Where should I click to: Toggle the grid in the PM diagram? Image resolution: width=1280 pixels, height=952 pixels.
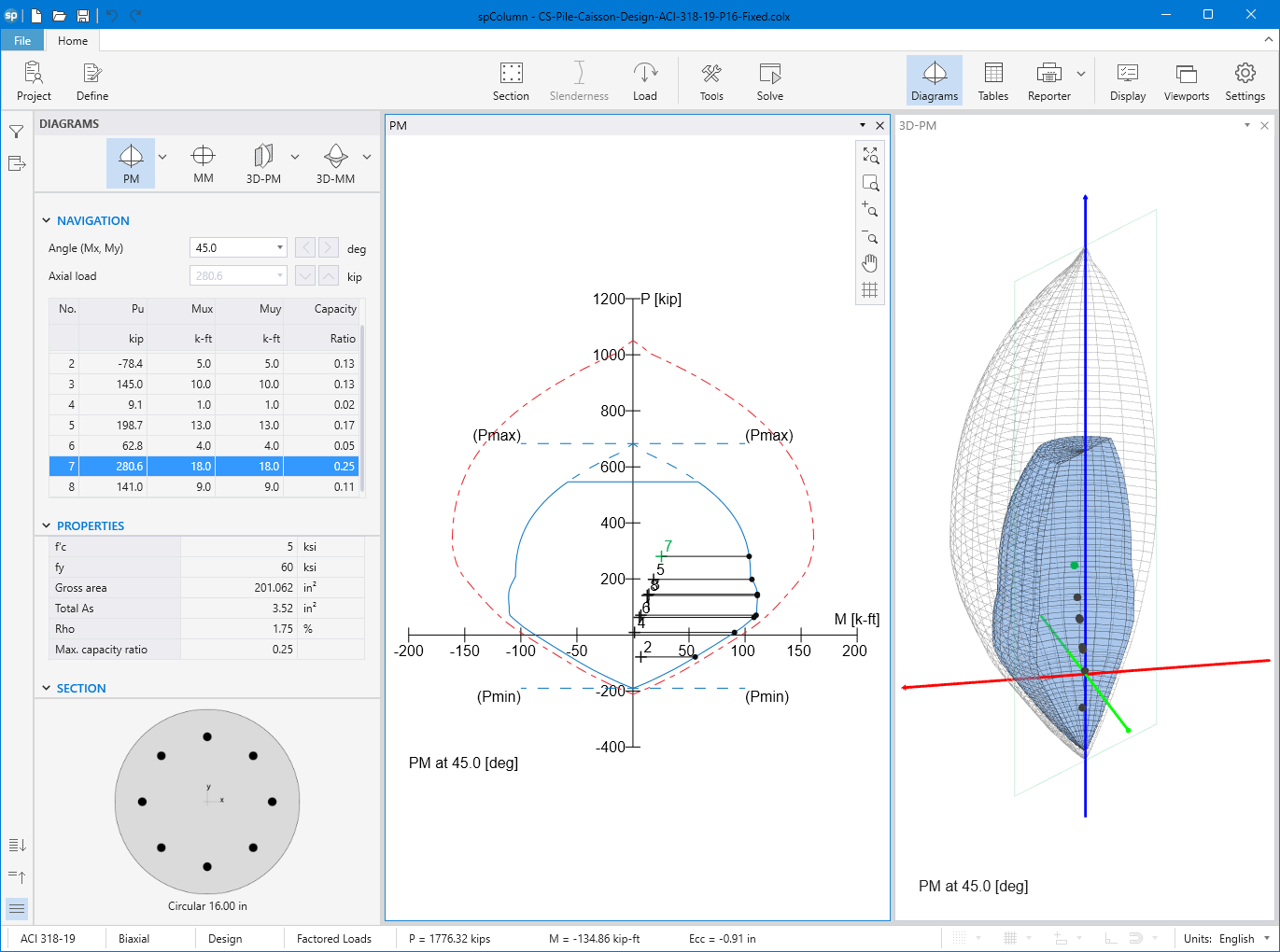click(869, 289)
